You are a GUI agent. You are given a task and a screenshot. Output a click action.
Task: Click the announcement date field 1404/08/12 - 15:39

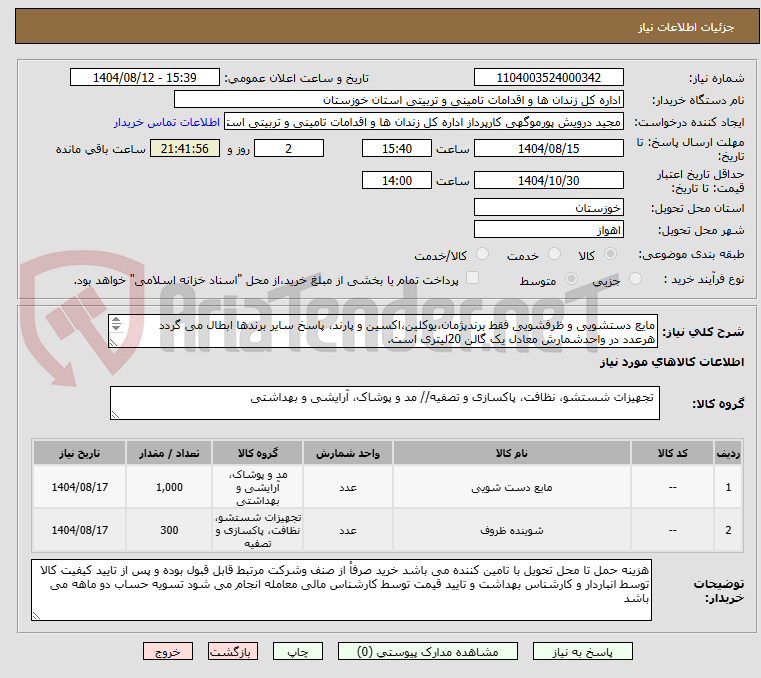pos(145,78)
